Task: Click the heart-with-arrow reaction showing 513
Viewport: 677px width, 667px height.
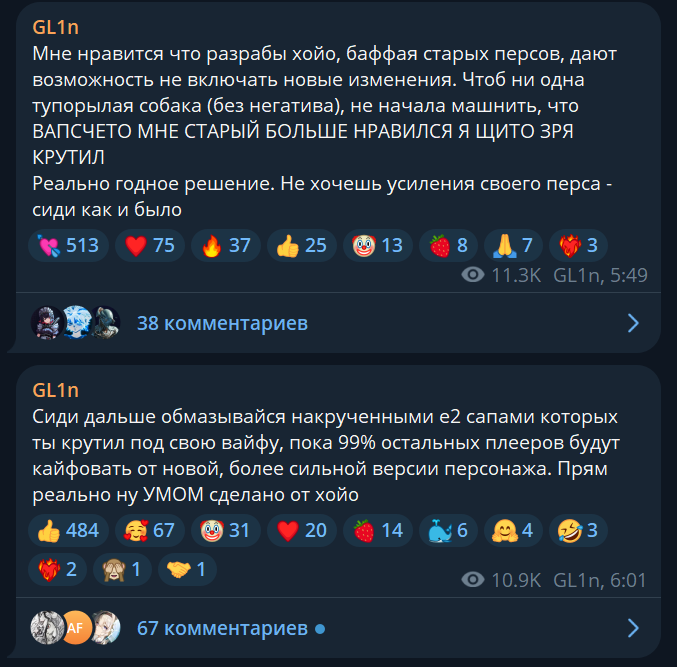Action: (68, 246)
